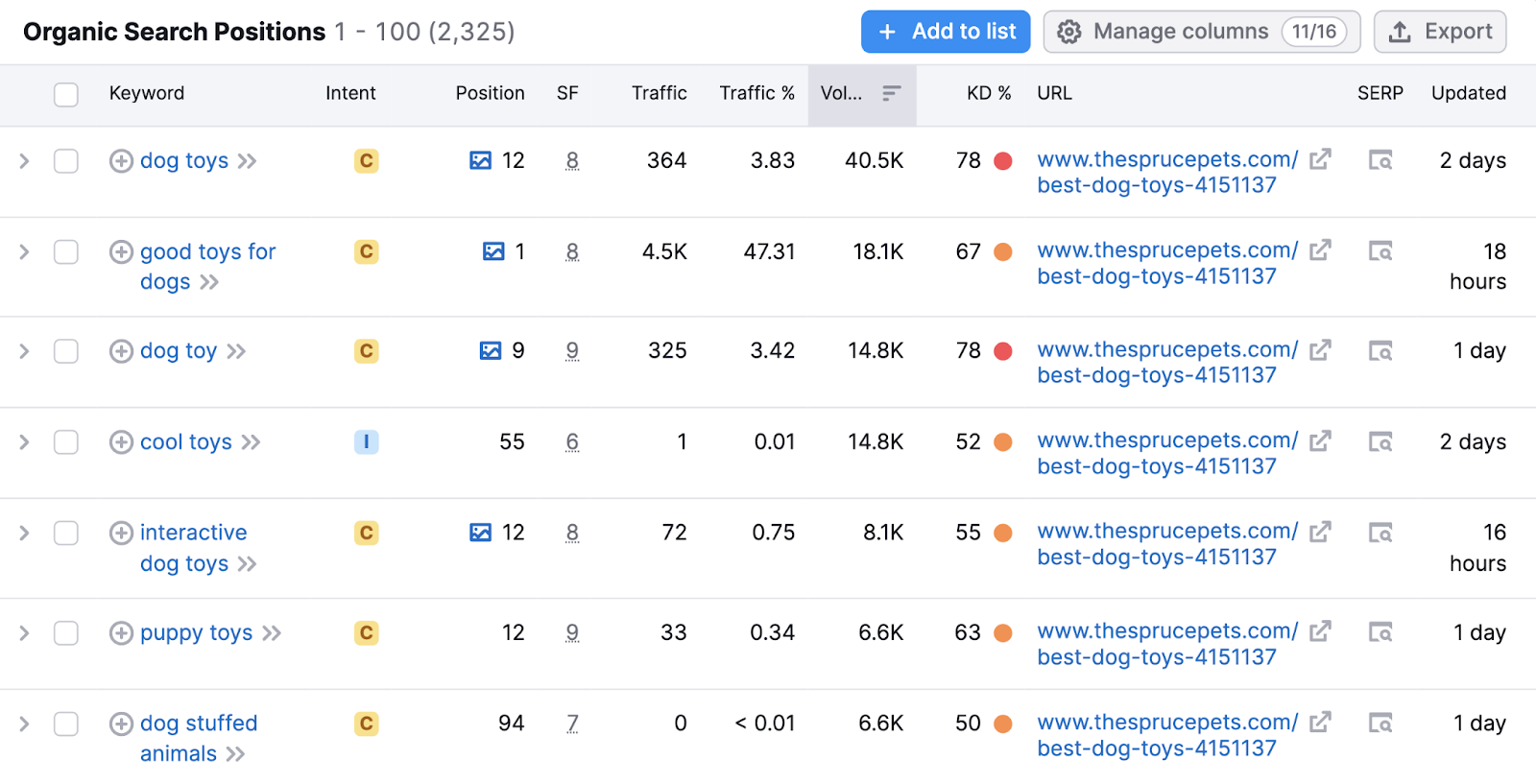This screenshot has height=784, width=1536.
Task: Click double-chevron icon next to puppy toys
Action: (x=273, y=633)
